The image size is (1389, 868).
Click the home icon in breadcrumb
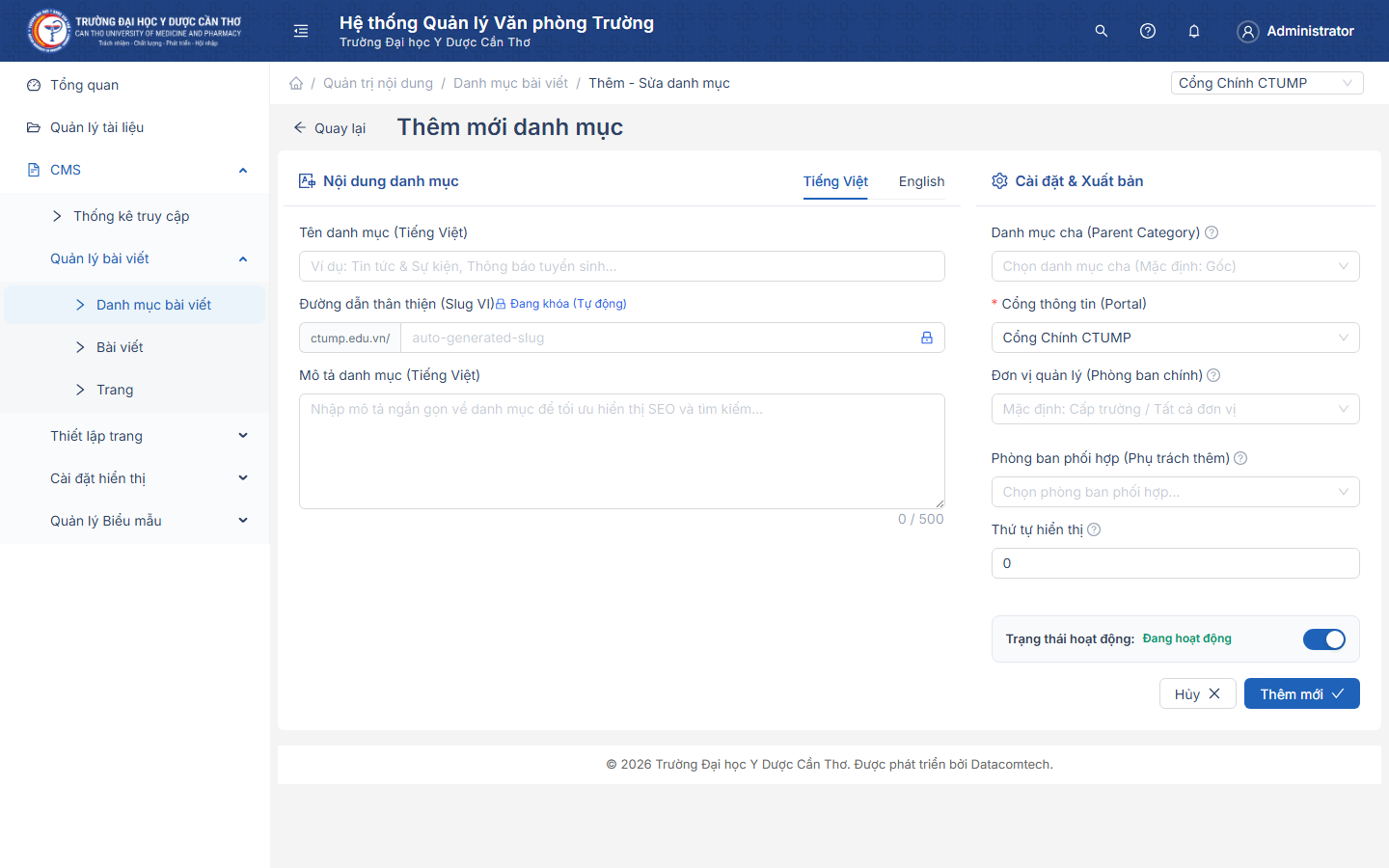(296, 83)
